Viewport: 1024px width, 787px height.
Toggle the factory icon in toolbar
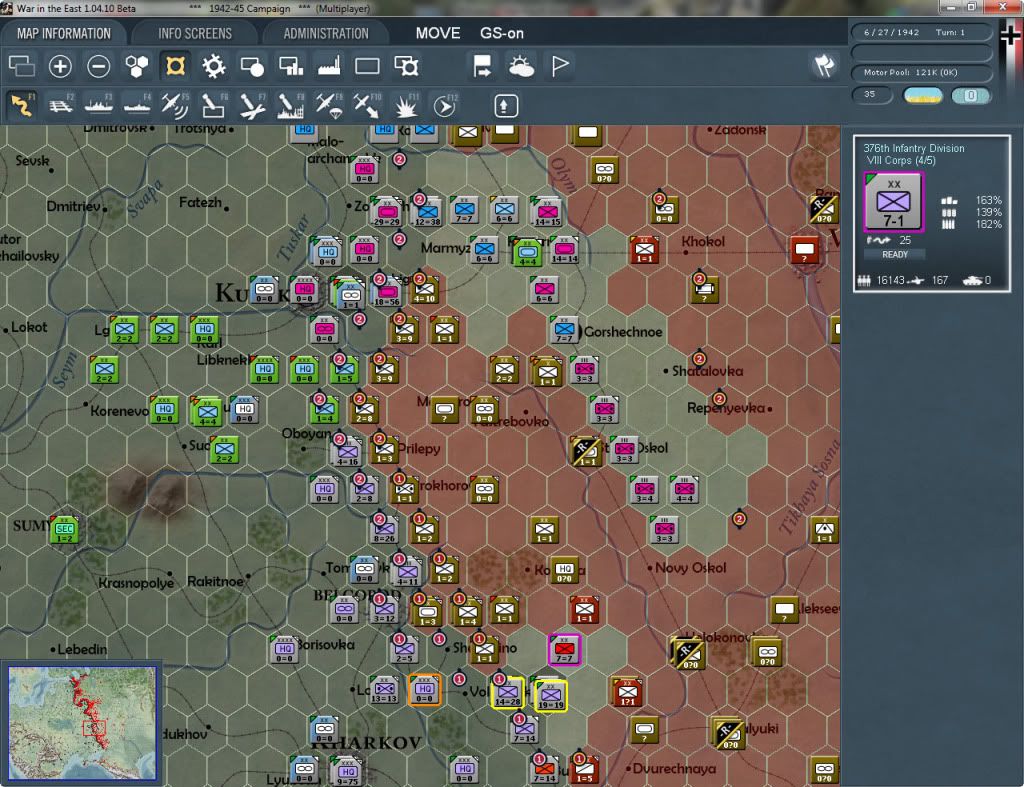(x=329, y=66)
